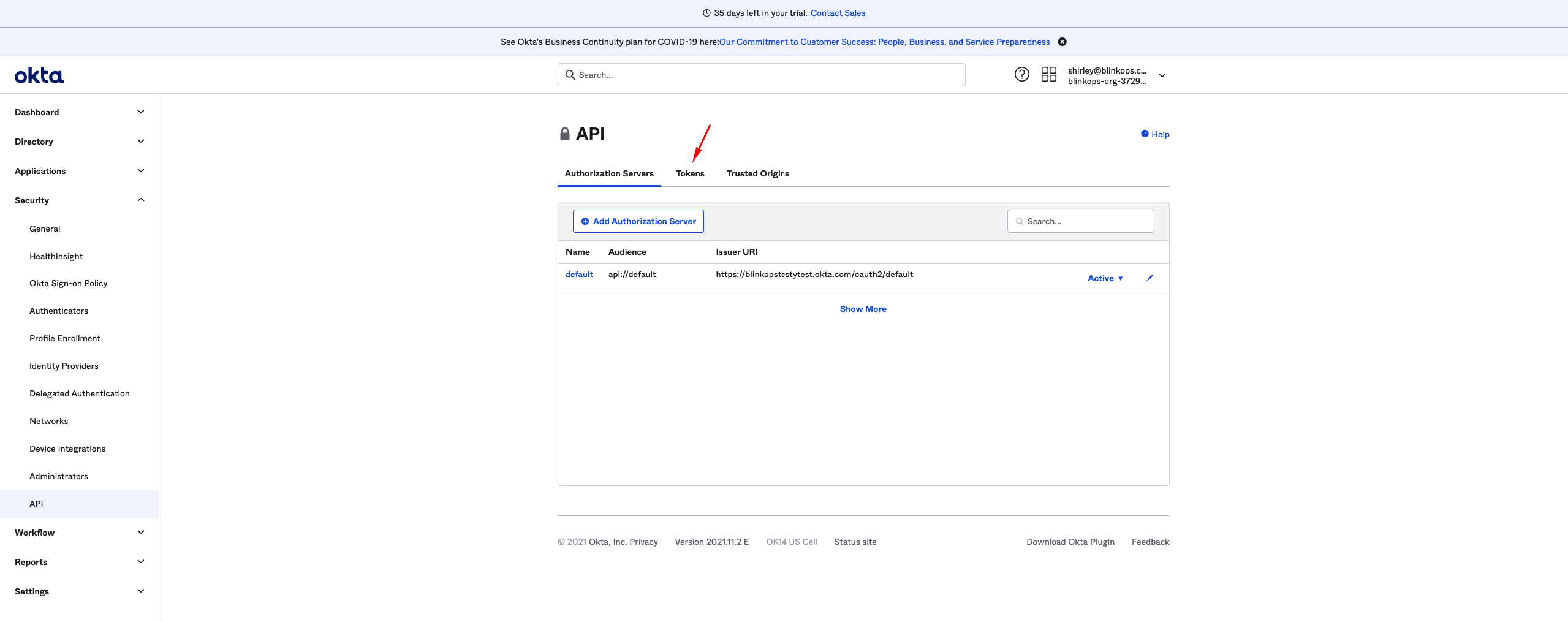Open the Active status dropdown
Image resolution: width=1568 pixels, height=622 pixels.
coord(1105,278)
